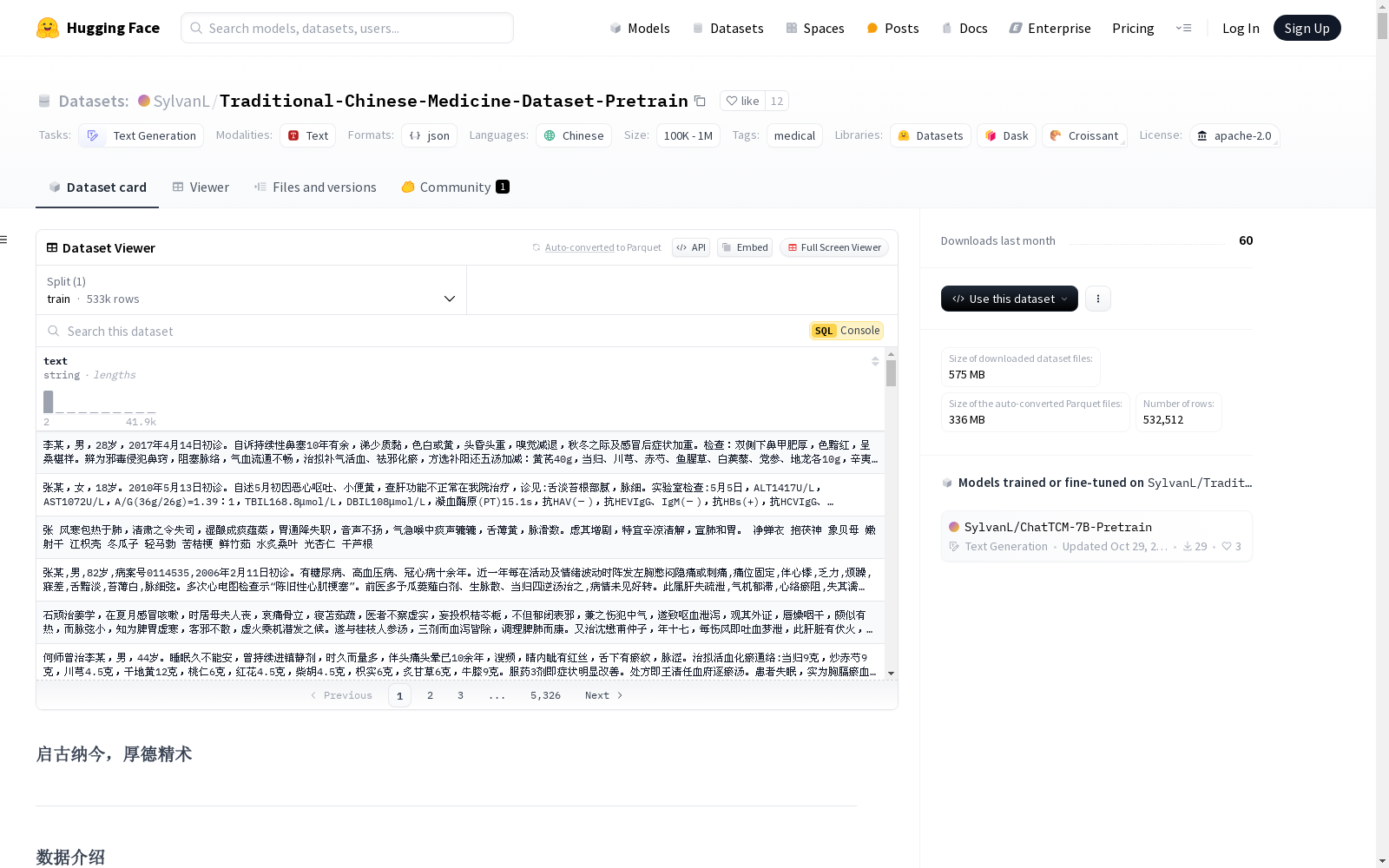Open the left sidebar outline toggle
Viewport: 1389px width, 868px height.
(4, 240)
